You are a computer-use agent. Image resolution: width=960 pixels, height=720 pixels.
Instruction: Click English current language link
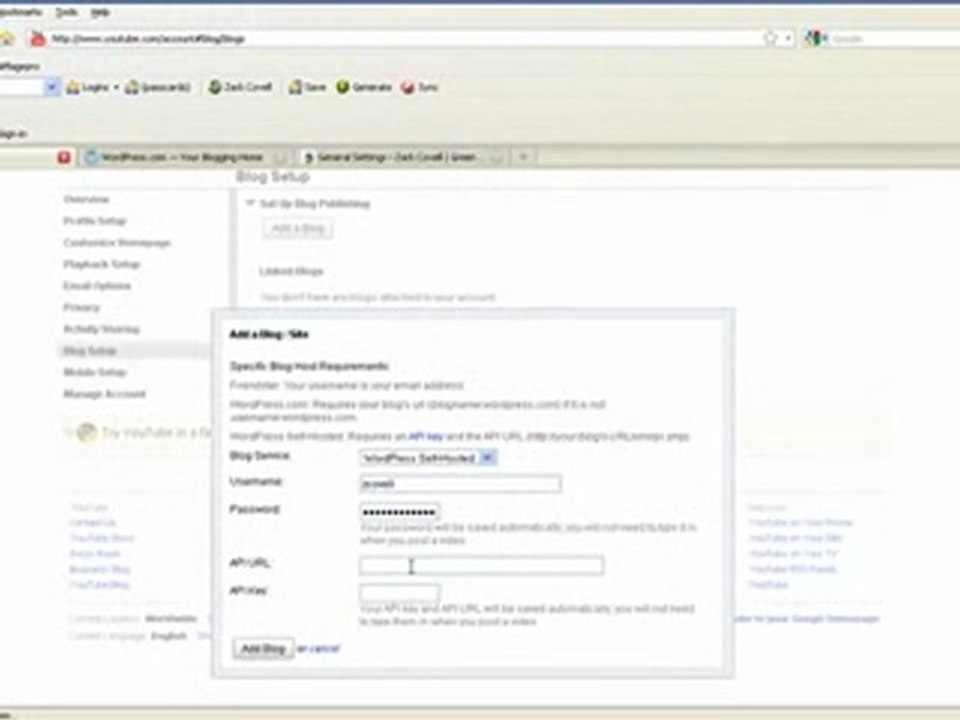(x=169, y=636)
